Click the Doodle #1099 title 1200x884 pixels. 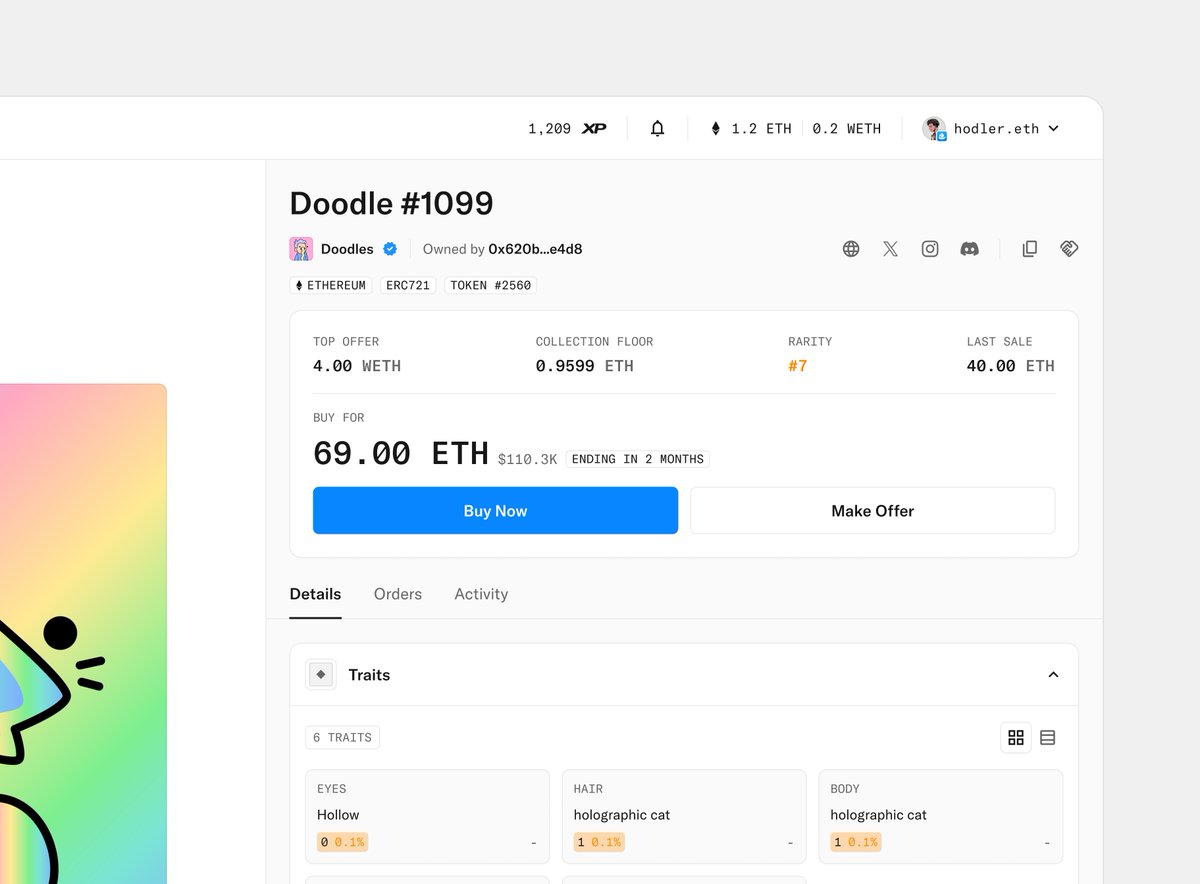click(x=391, y=203)
